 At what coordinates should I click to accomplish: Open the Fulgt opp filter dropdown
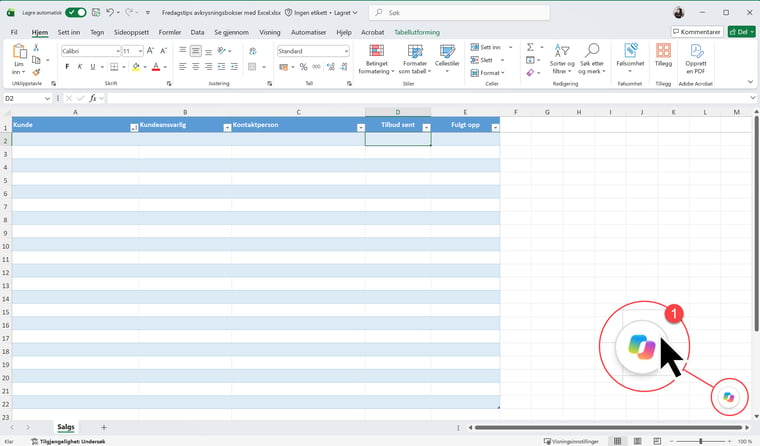coord(495,127)
